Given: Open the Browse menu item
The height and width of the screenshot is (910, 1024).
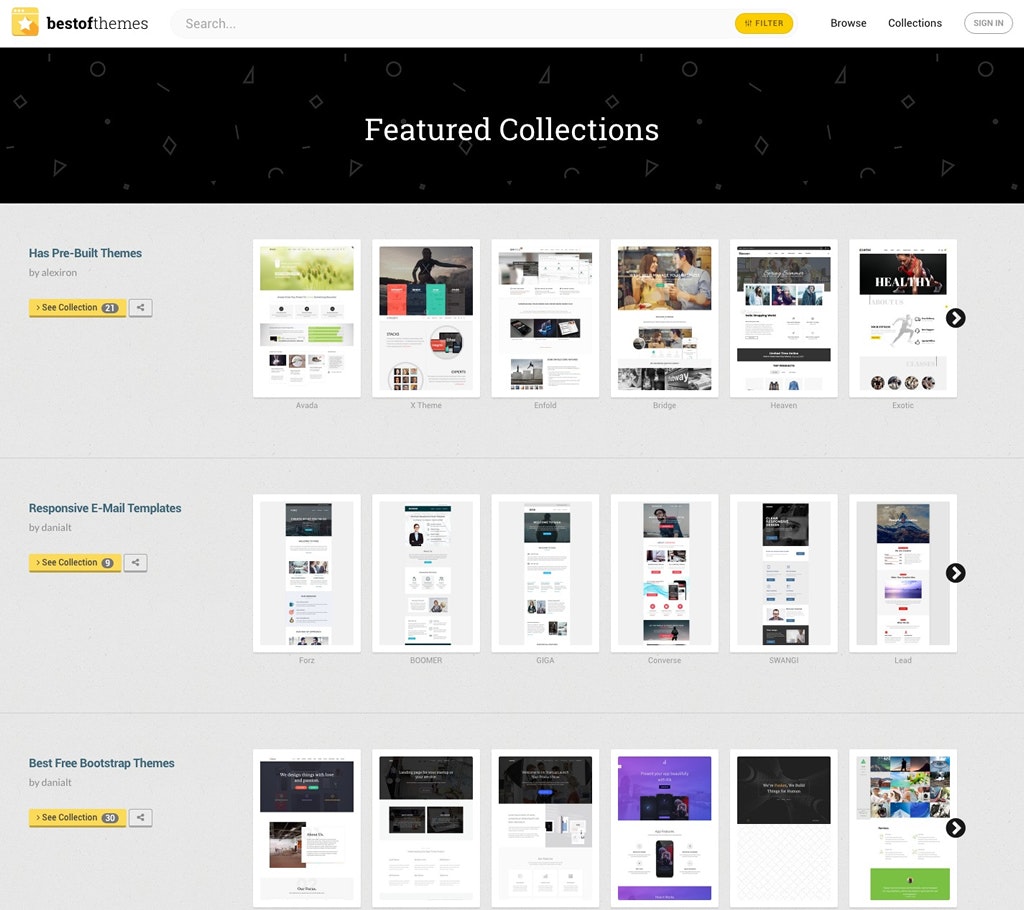Looking at the screenshot, I should click(x=848, y=23).
